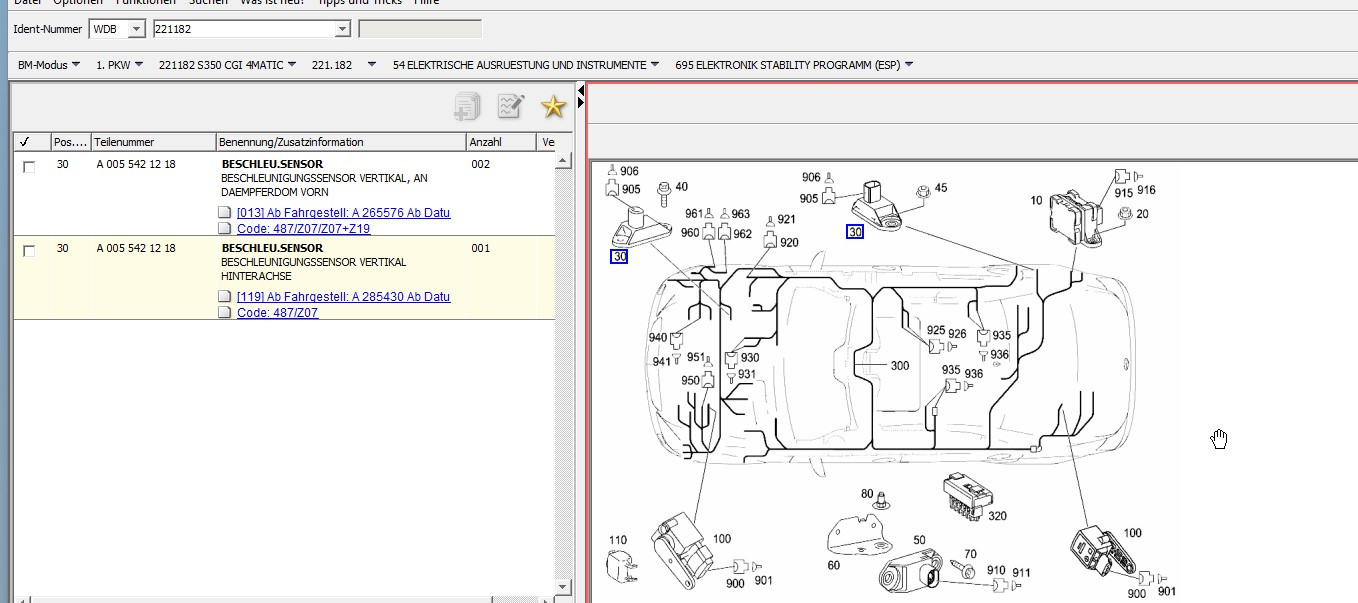Check the box for the HINTERACHSE sensor row
The height and width of the screenshot is (603, 1358).
click(29, 251)
